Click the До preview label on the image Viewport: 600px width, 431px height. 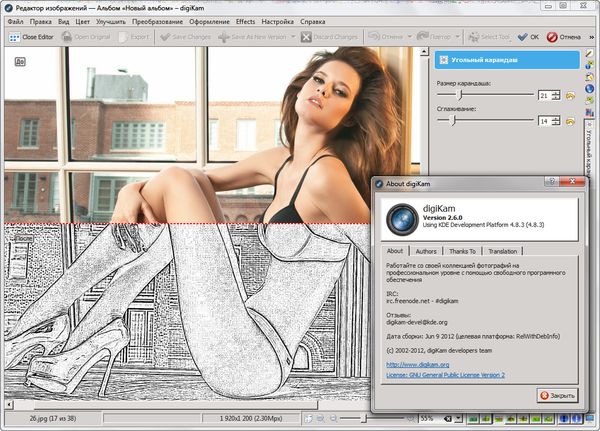pos(20,61)
